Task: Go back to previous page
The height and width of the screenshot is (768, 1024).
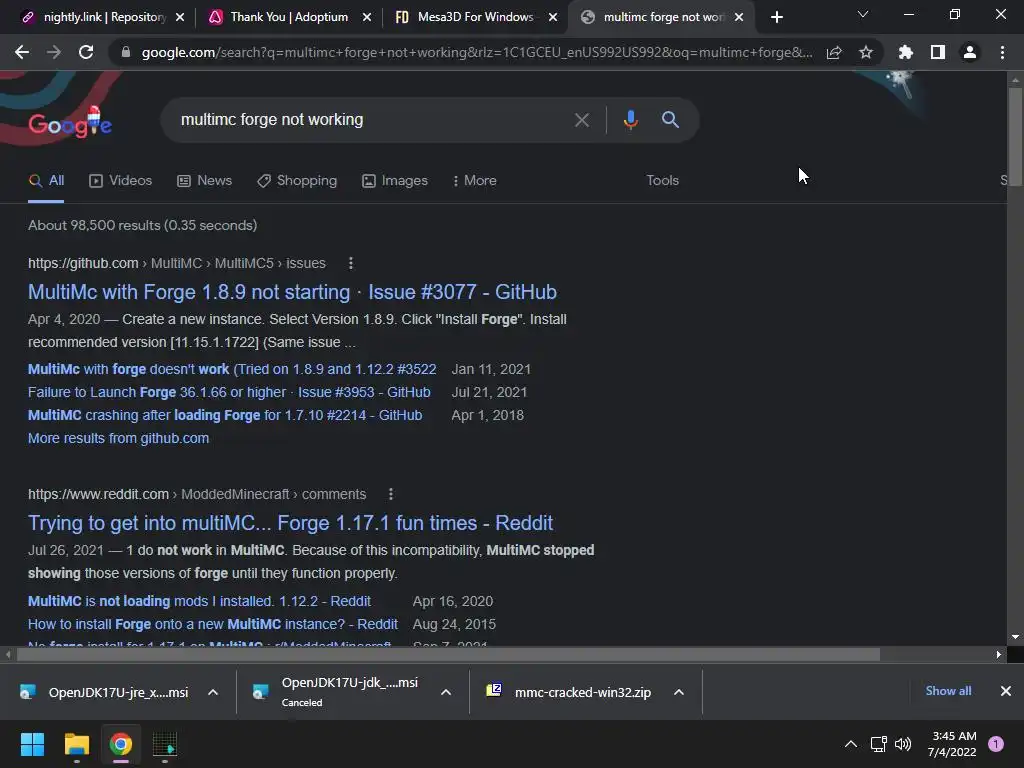Action: point(22,52)
